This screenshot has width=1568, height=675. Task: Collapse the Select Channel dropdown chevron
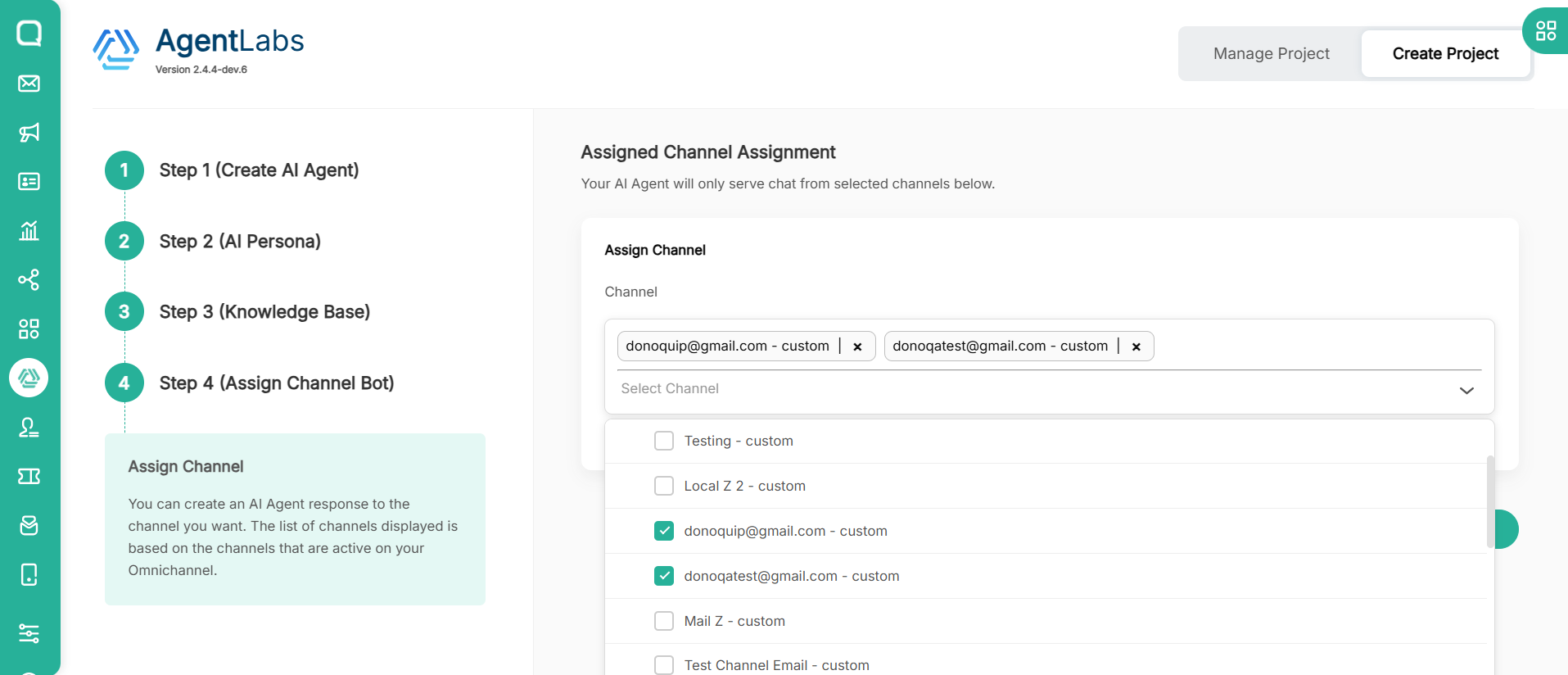pos(1466,390)
